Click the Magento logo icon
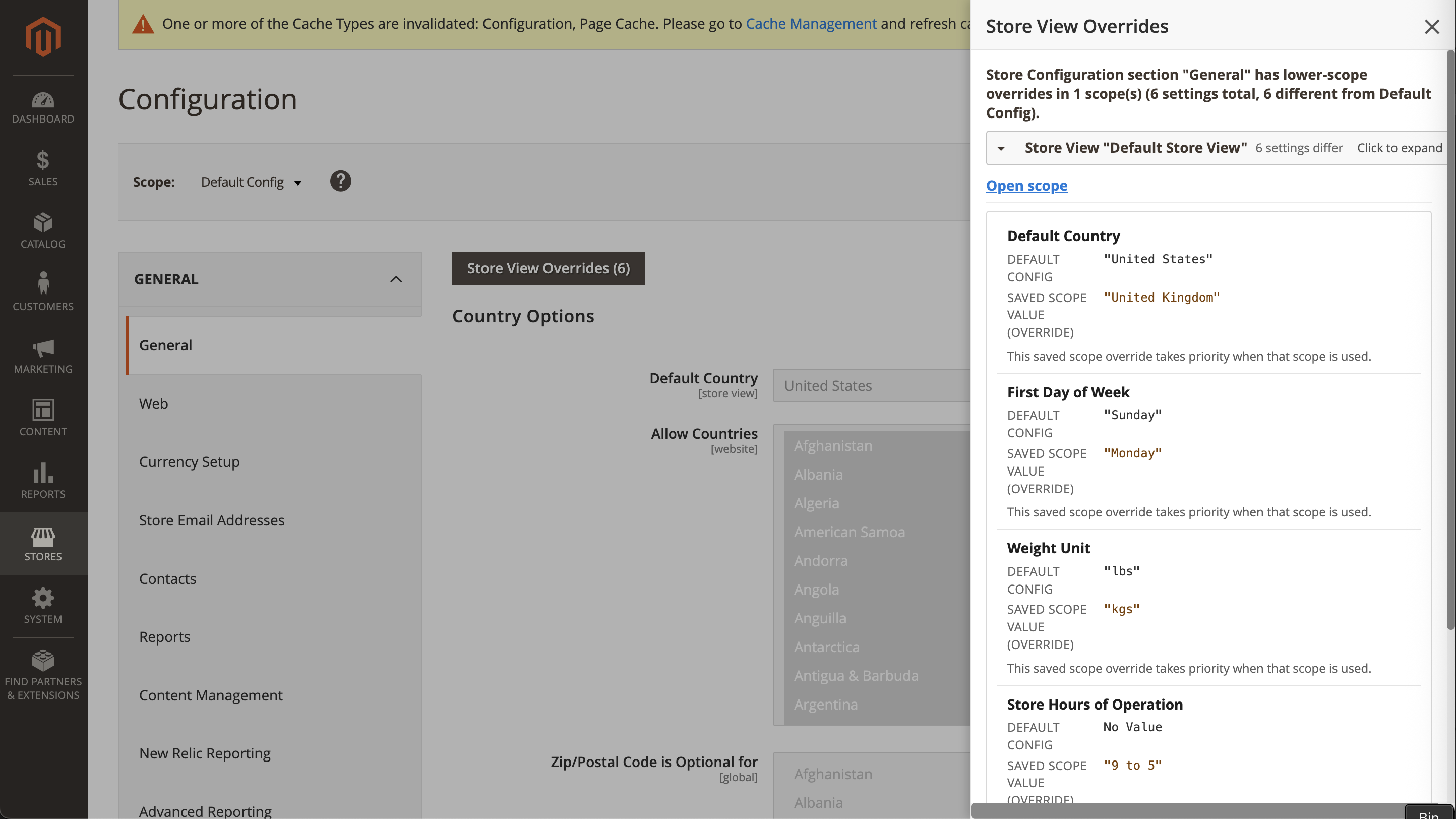Viewport: 1456px width, 819px height. point(43,37)
